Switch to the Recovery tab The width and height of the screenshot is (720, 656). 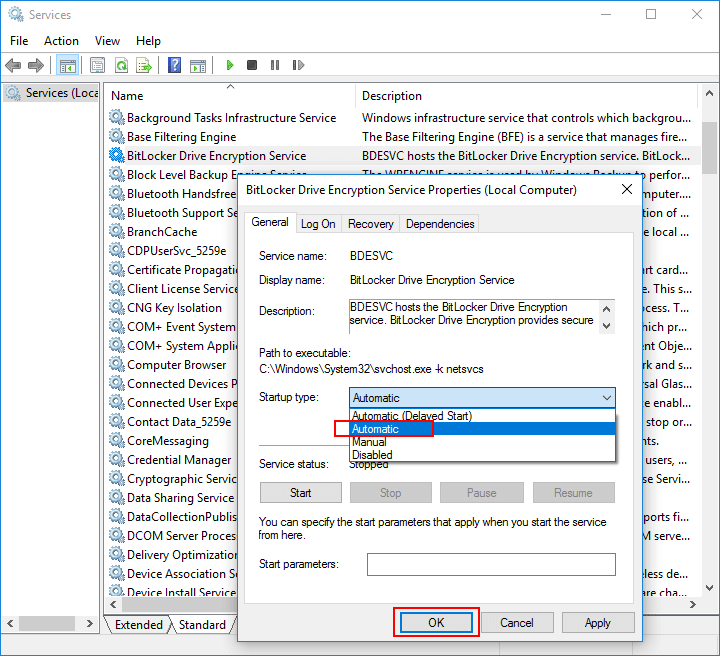(371, 224)
